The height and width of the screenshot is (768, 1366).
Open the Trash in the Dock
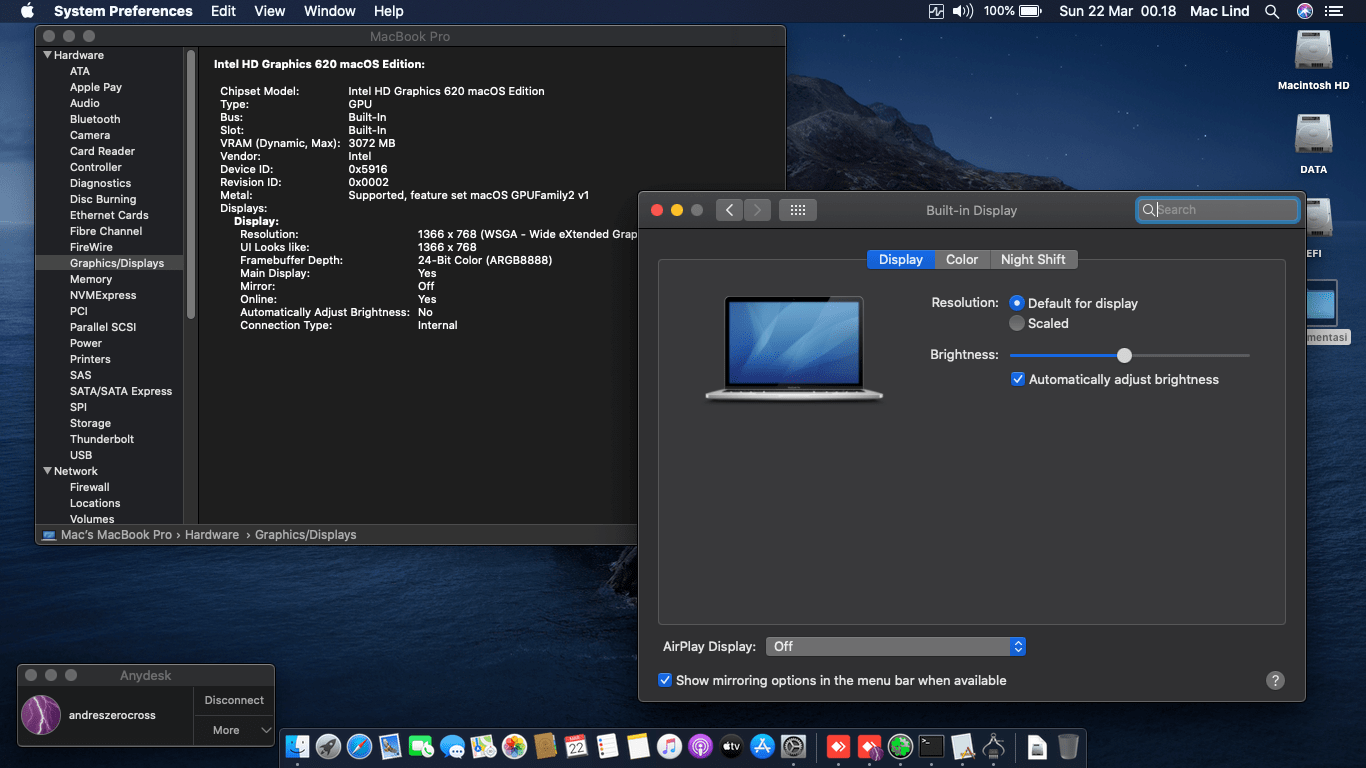1069,746
